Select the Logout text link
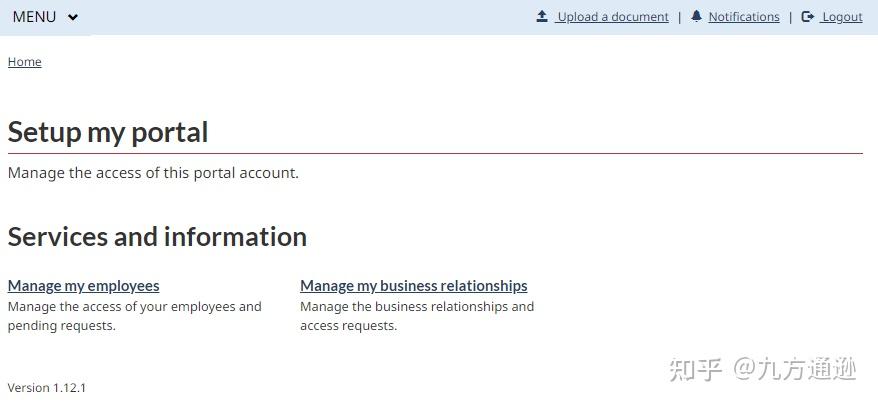Screen dimensions: 878x404 [x=841, y=17]
